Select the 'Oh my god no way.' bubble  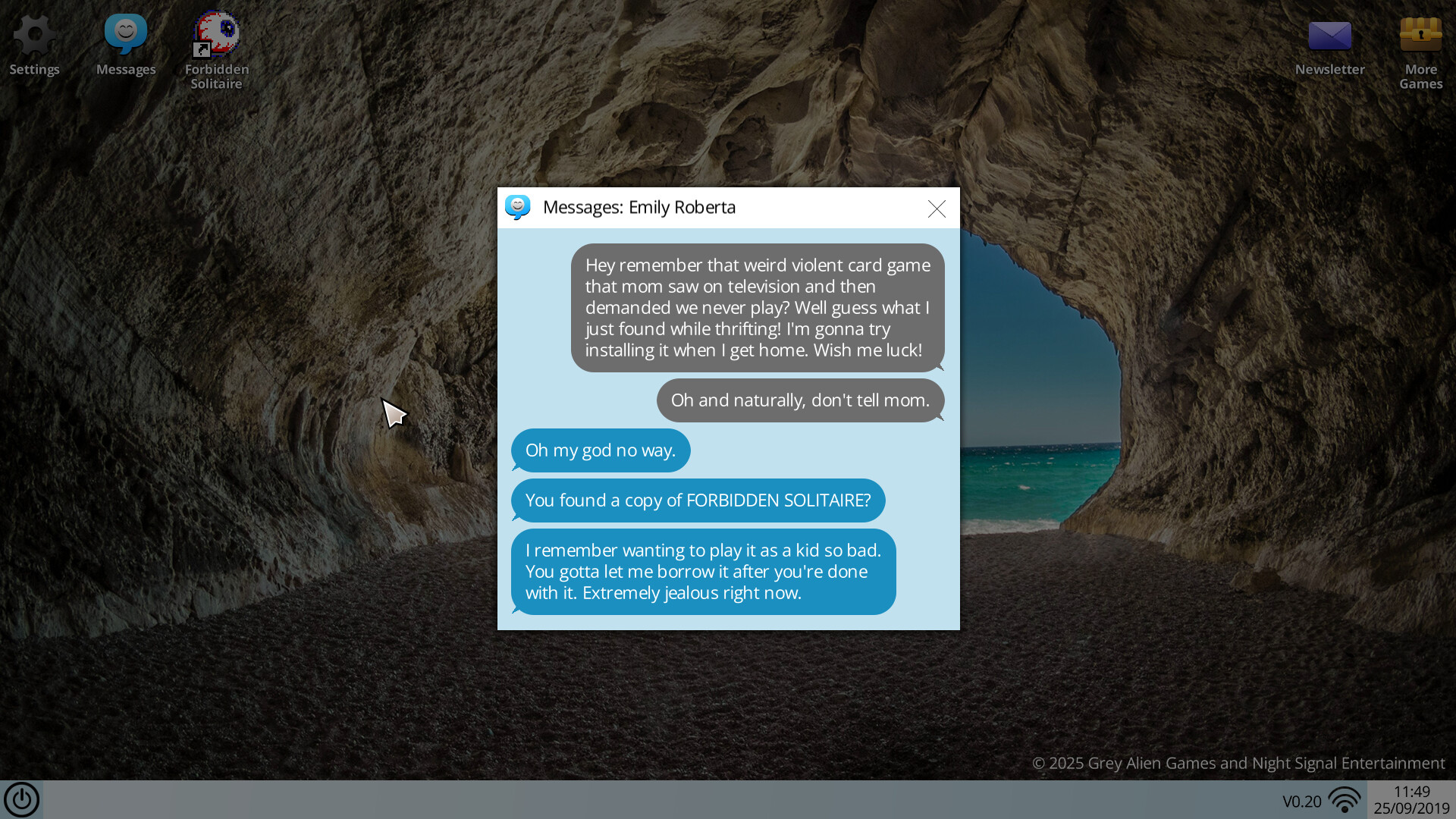click(600, 450)
